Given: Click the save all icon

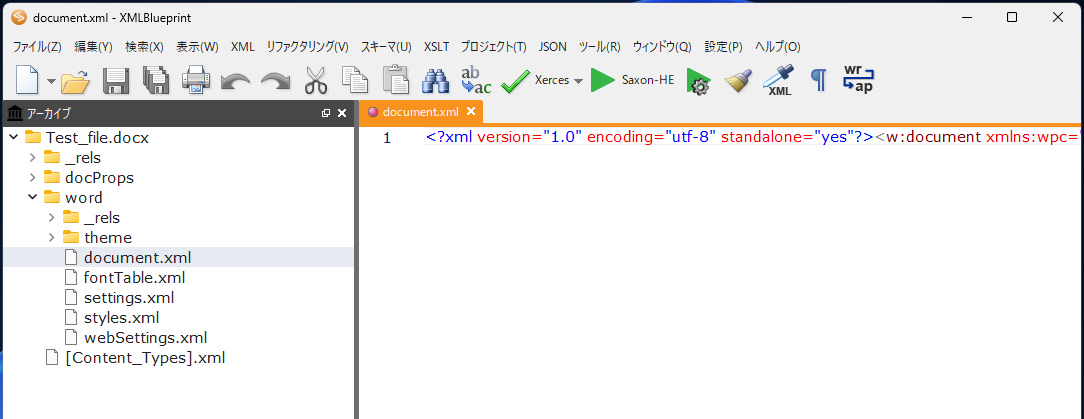Looking at the screenshot, I should click(156, 81).
